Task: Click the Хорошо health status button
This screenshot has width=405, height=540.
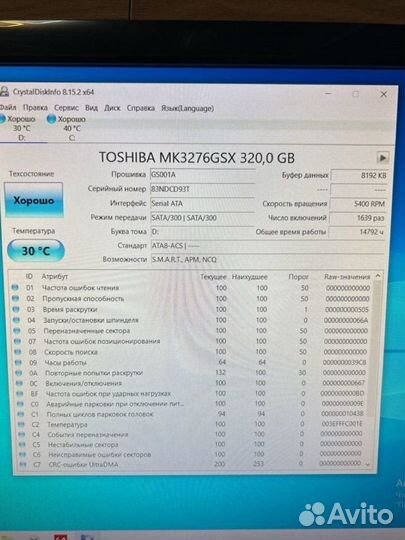Action: [x=34, y=200]
